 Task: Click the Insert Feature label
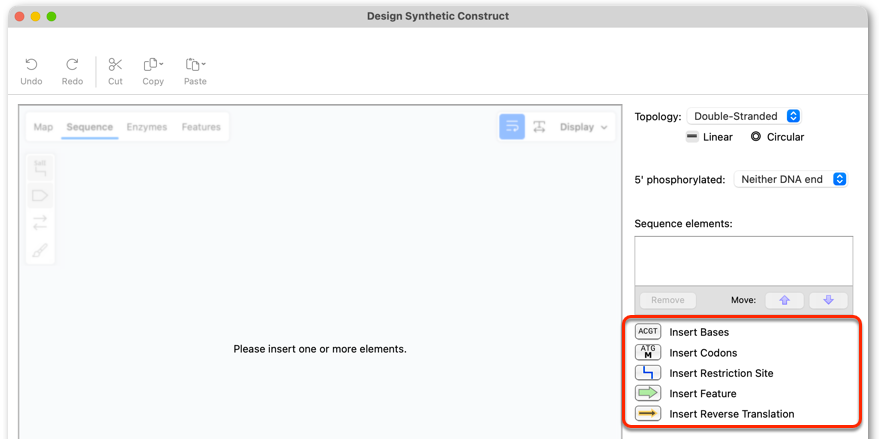(x=703, y=394)
